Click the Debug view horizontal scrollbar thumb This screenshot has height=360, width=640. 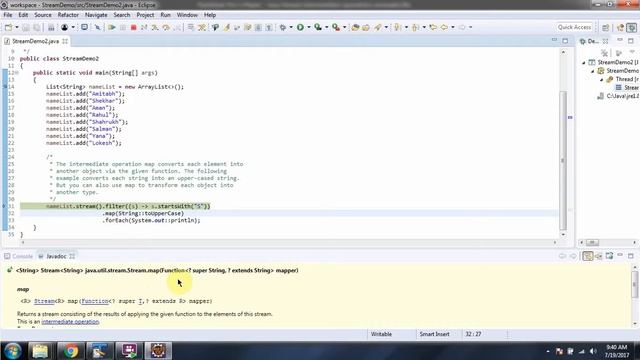coord(592,242)
